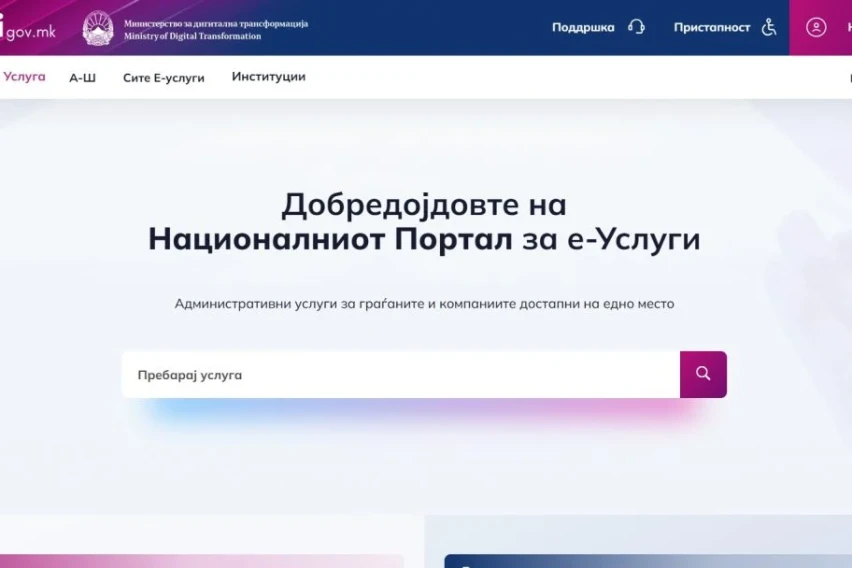Go to the Институции menu item
The height and width of the screenshot is (568, 852).
click(268, 77)
